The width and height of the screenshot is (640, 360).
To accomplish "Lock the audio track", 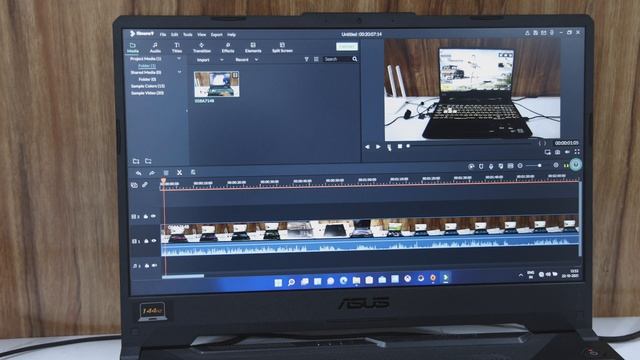I will pyautogui.click(x=147, y=266).
